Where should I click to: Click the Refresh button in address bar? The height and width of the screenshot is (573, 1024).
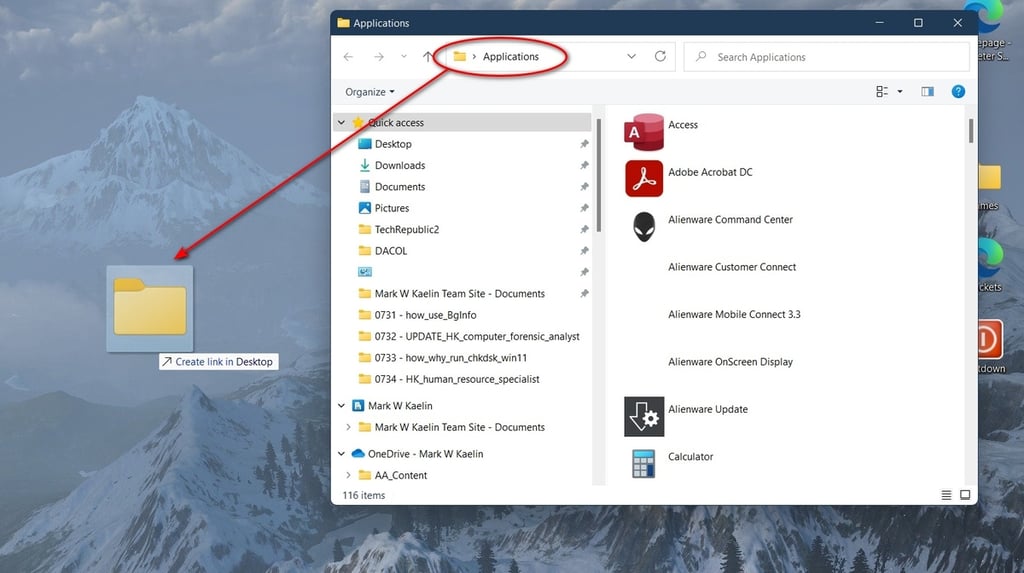(660, 57)
